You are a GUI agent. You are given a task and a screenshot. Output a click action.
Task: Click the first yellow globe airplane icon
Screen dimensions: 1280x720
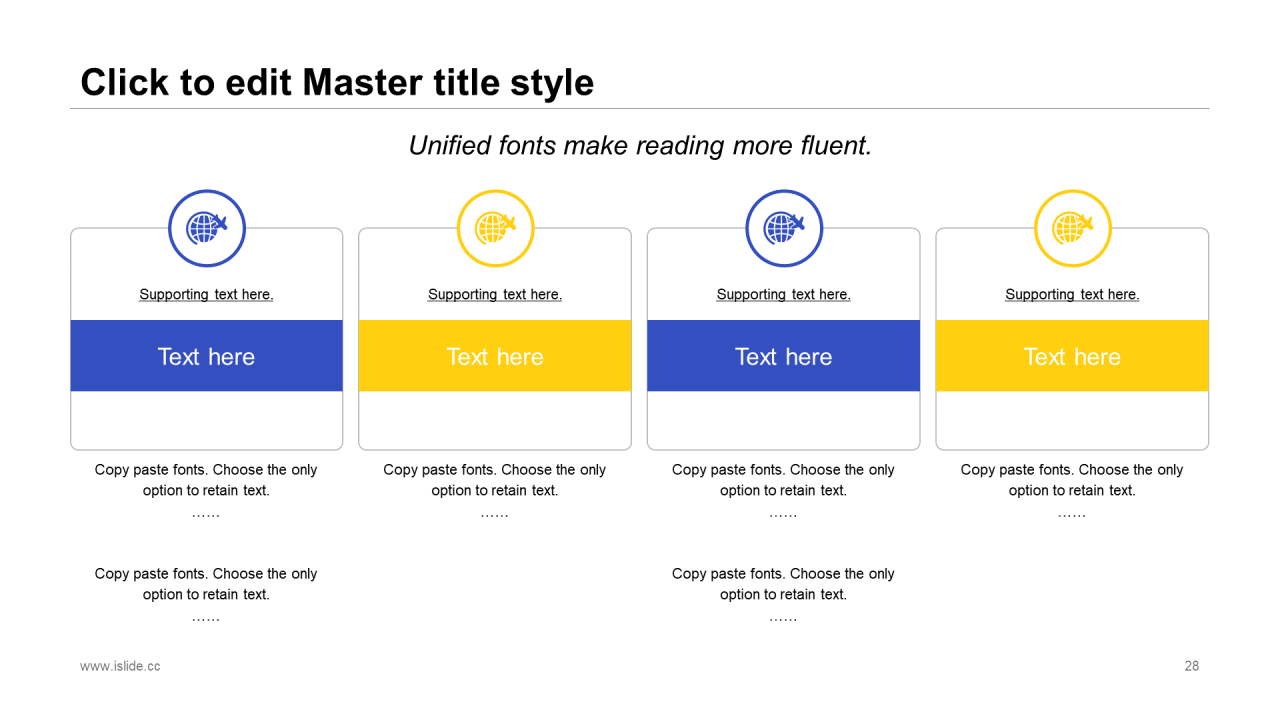[x=496, y=228]
